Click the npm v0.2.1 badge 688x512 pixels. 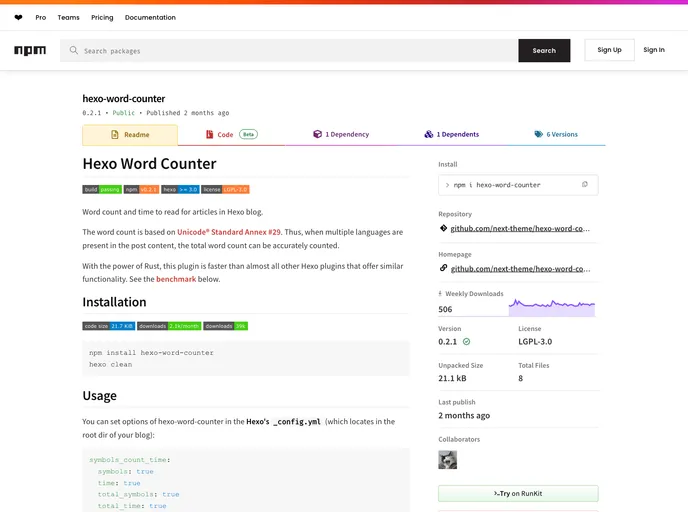point(141,190)
